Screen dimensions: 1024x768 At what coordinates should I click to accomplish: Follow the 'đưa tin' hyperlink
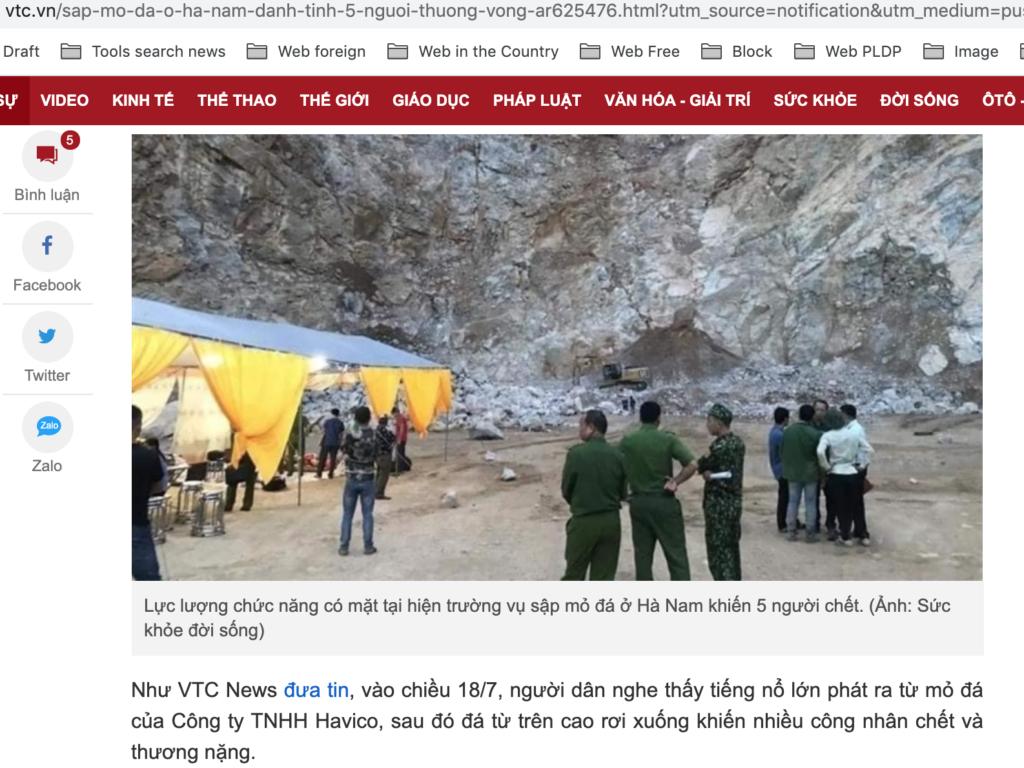click(x=316, y=690)
